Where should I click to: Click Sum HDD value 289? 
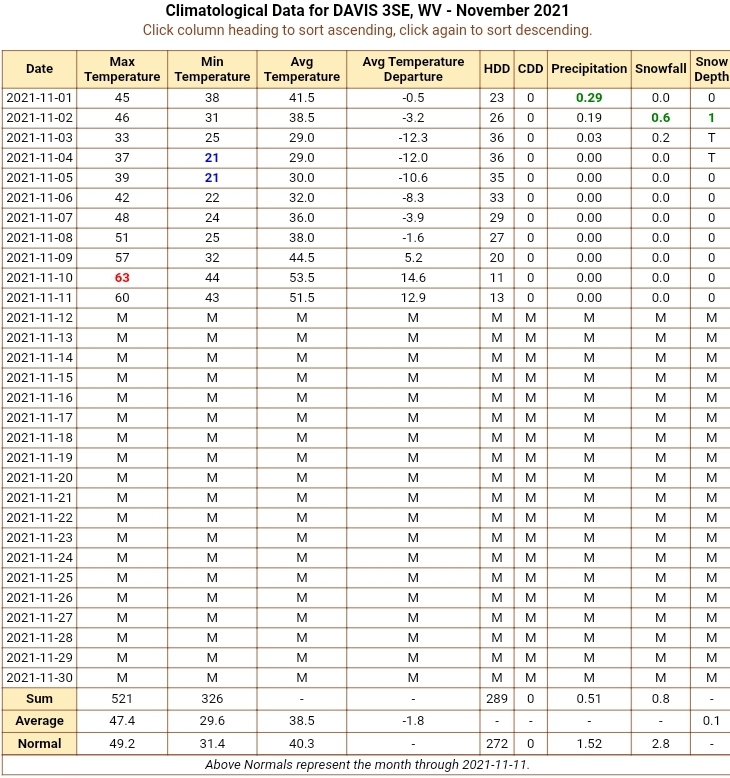(497, 699)
